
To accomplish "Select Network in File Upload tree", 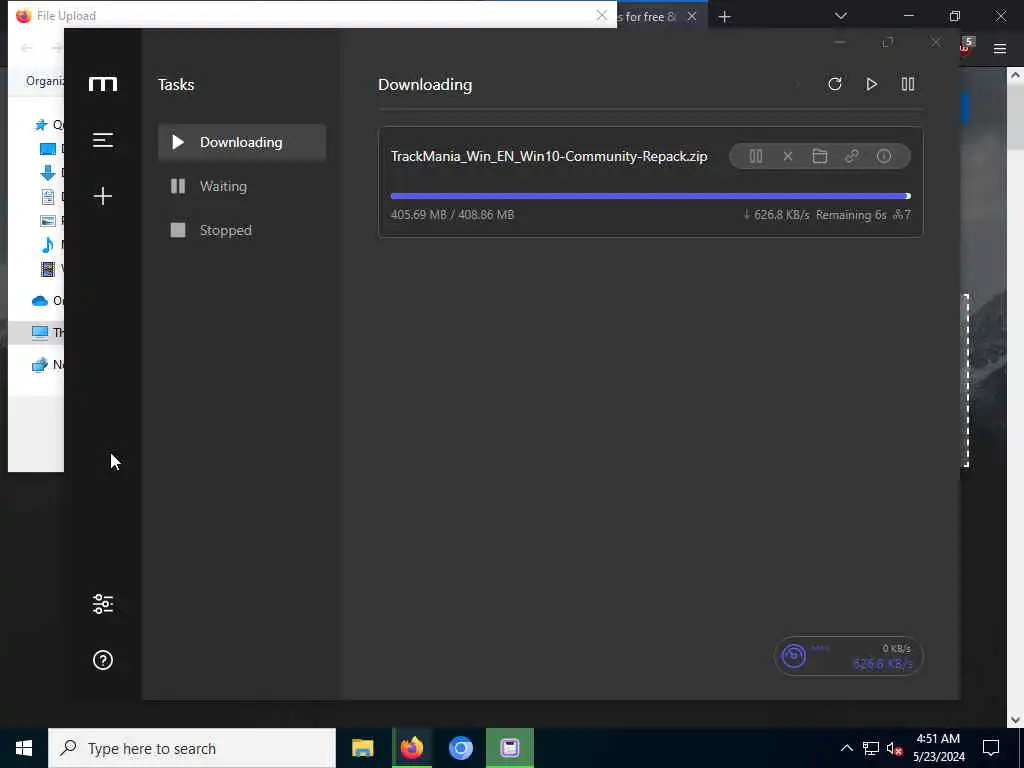I will 47,364.
